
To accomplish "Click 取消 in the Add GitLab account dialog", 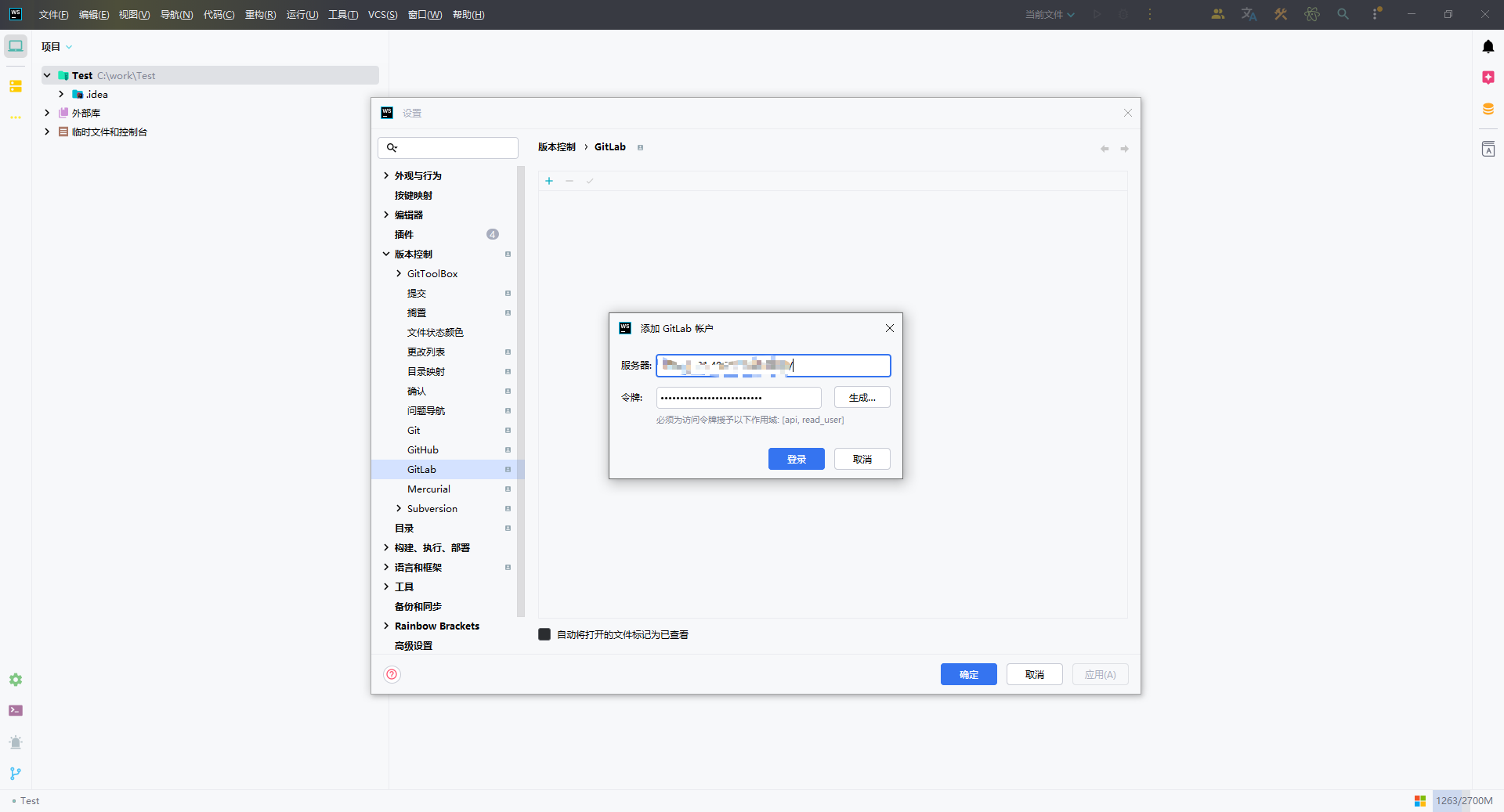I will (x=862, y=459).
